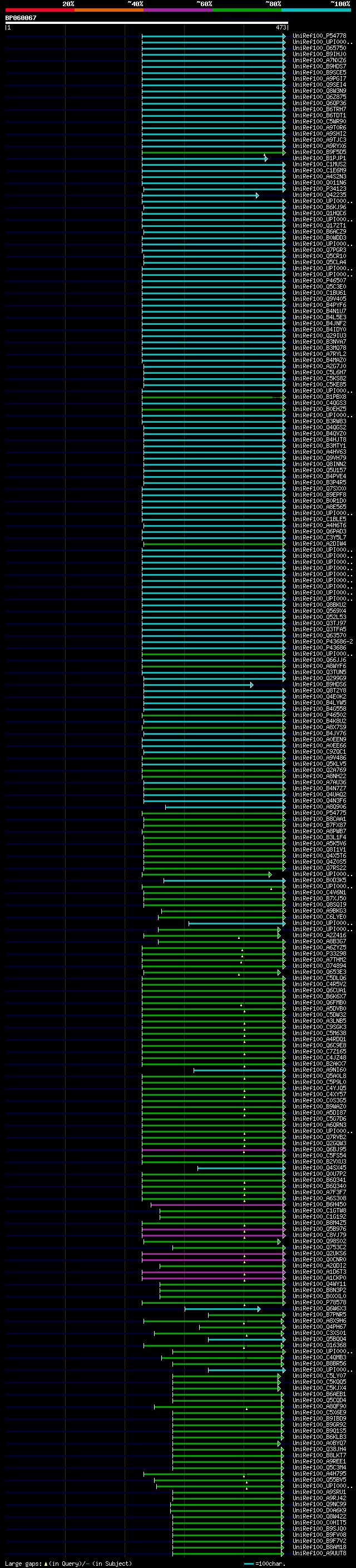Click alignment bar of UniRef100_B9HDS6

coord(199,685)
